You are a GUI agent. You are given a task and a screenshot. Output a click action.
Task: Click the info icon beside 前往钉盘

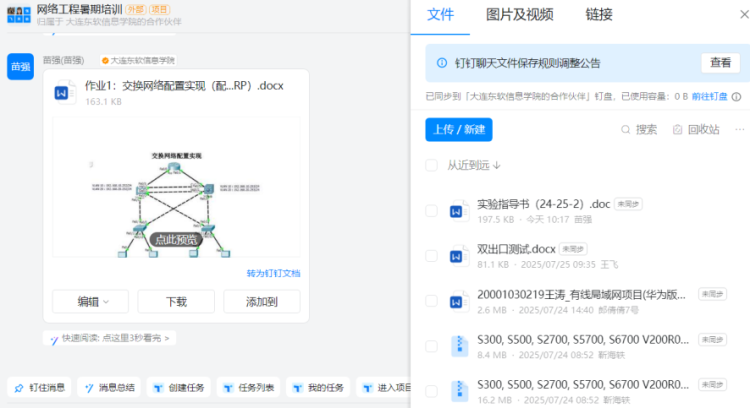point(736,97)
